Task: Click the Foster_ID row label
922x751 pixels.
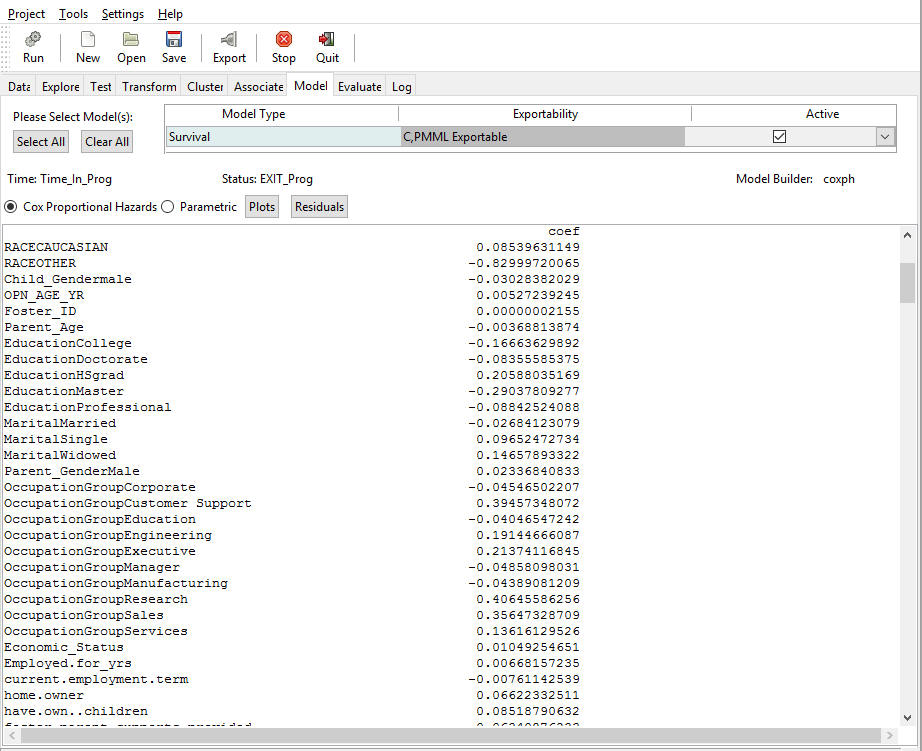Action: click(x=40, y=311)
